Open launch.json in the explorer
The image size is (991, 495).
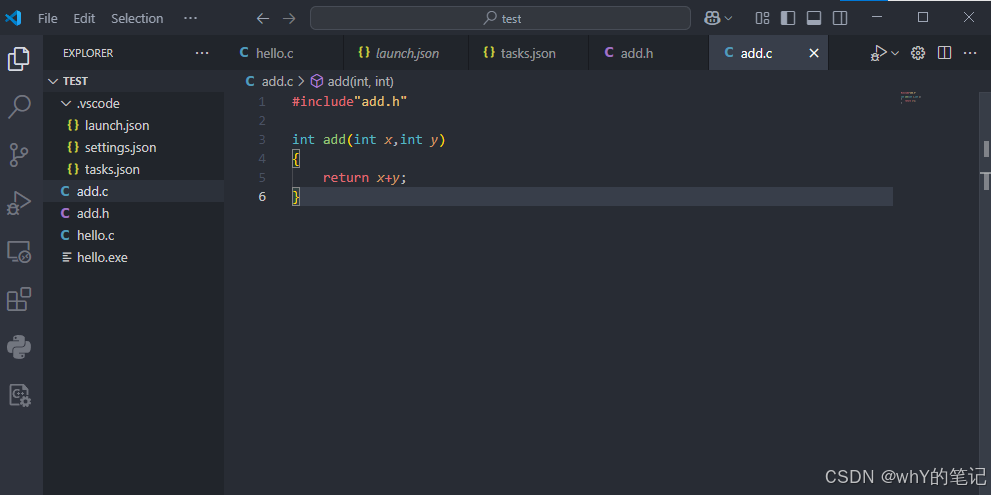(x=133, y=125)
